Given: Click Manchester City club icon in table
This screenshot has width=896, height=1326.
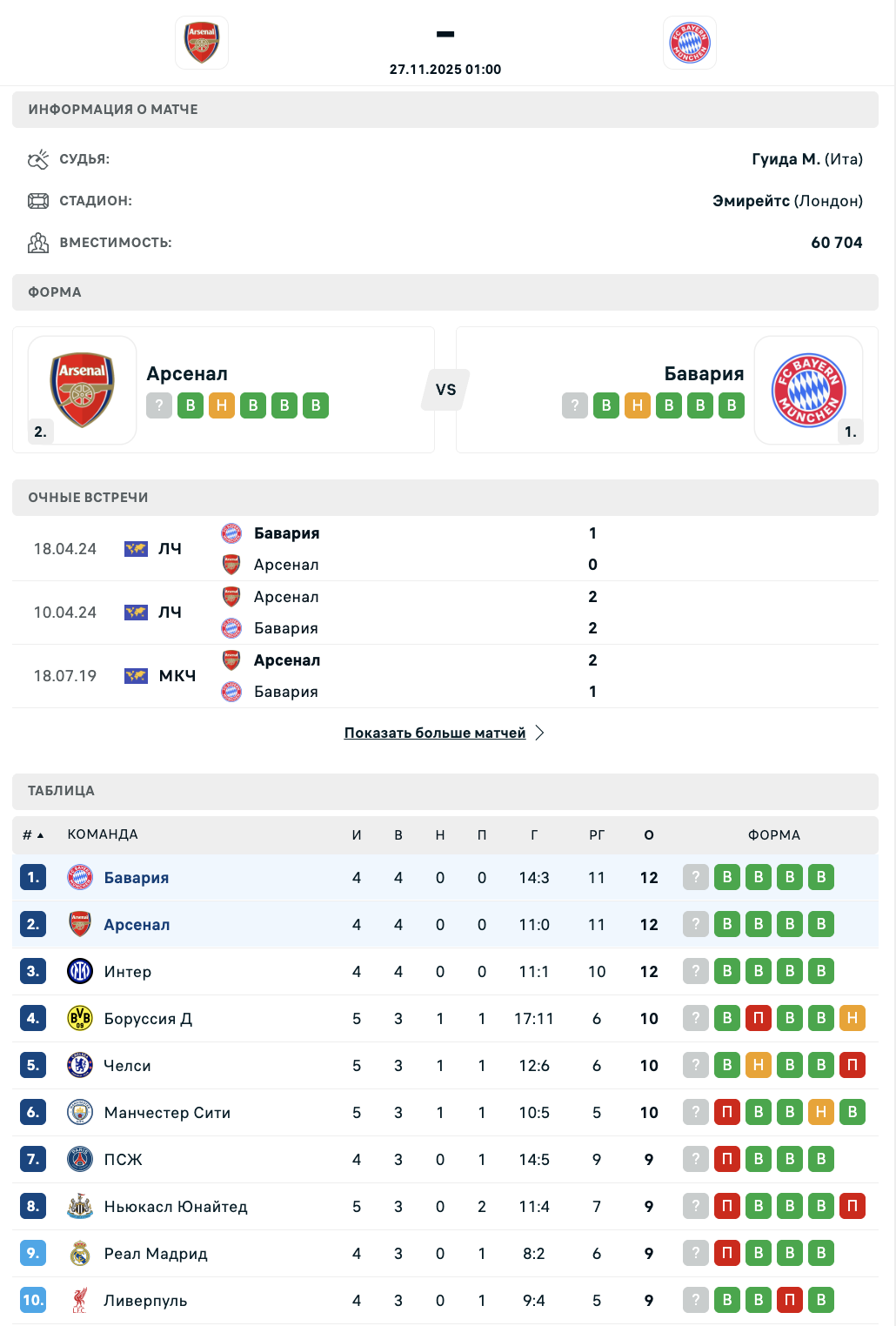Looking at the screenshot, I should pos(80,1112).
